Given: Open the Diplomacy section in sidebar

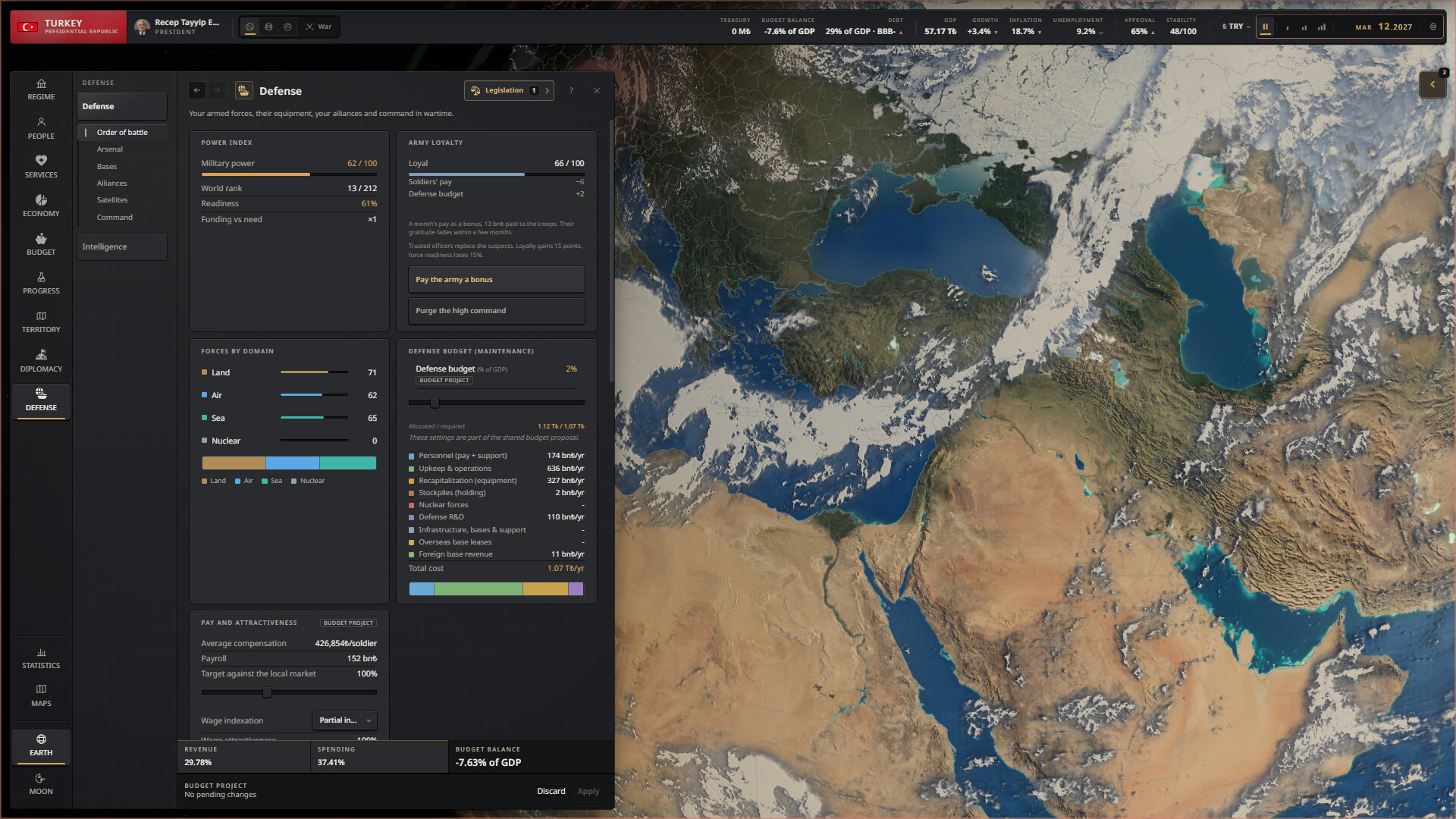Looking at the screenshot, I should (x=41, y=361).
